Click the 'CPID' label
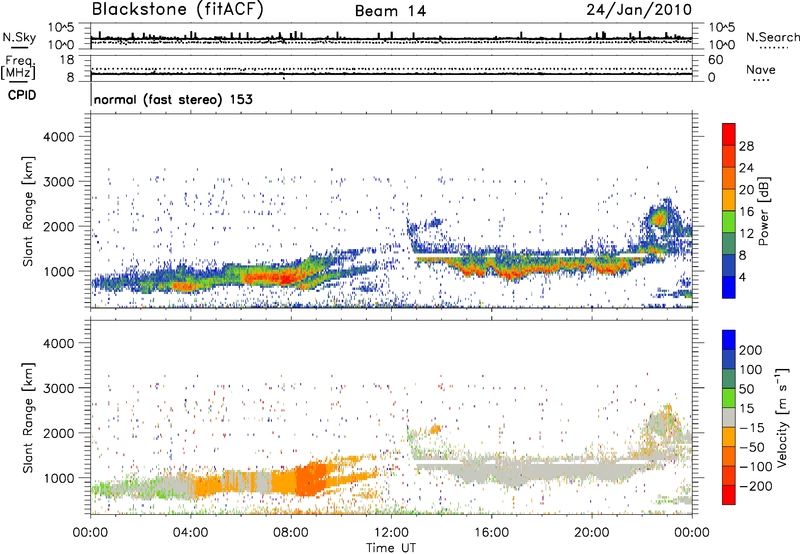Image resolution: width=800 pixels, height=554 pixels. [x=22, y=95]
